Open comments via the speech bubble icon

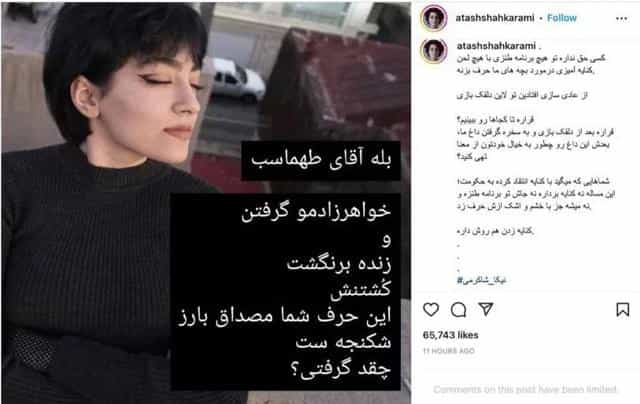tap(458, 310)
